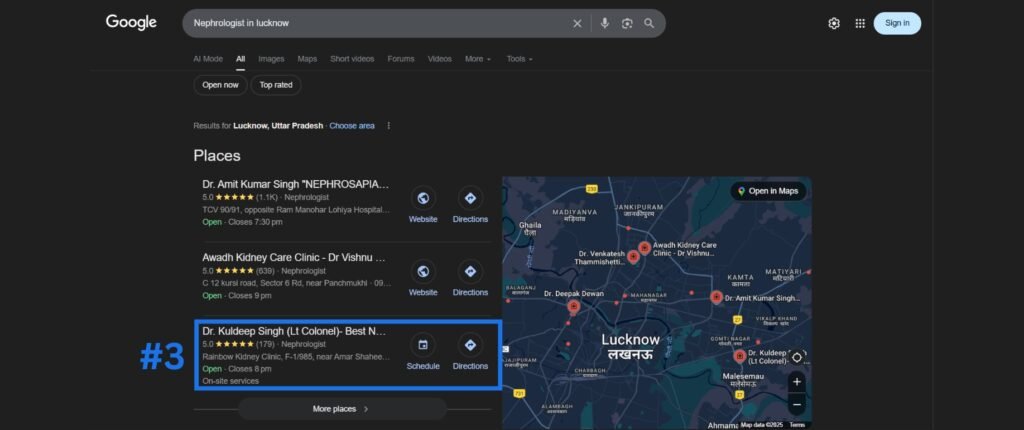Zoom in on the map
The width and height of the screenshot is (1024, 430).
coord(796,382)
